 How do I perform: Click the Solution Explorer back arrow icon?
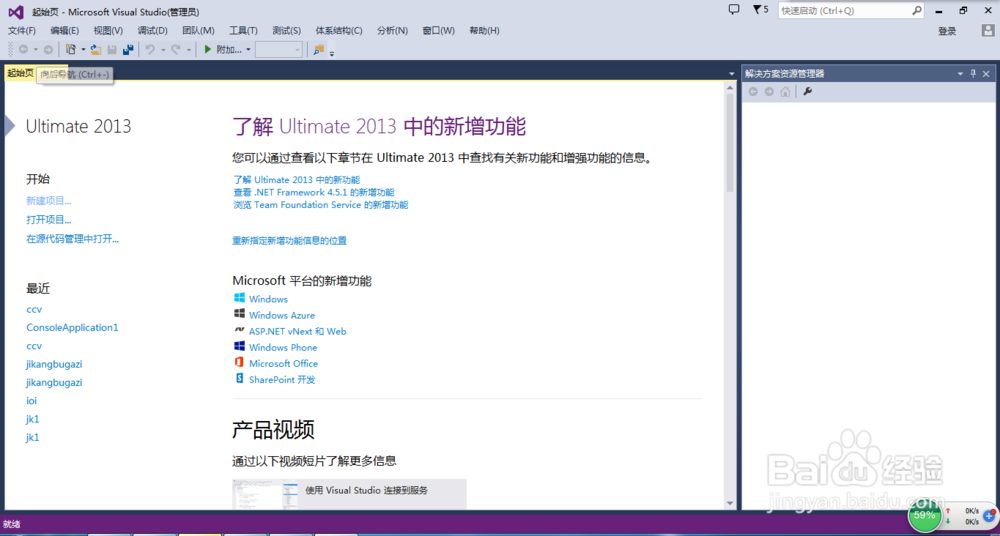coord(753,92)
